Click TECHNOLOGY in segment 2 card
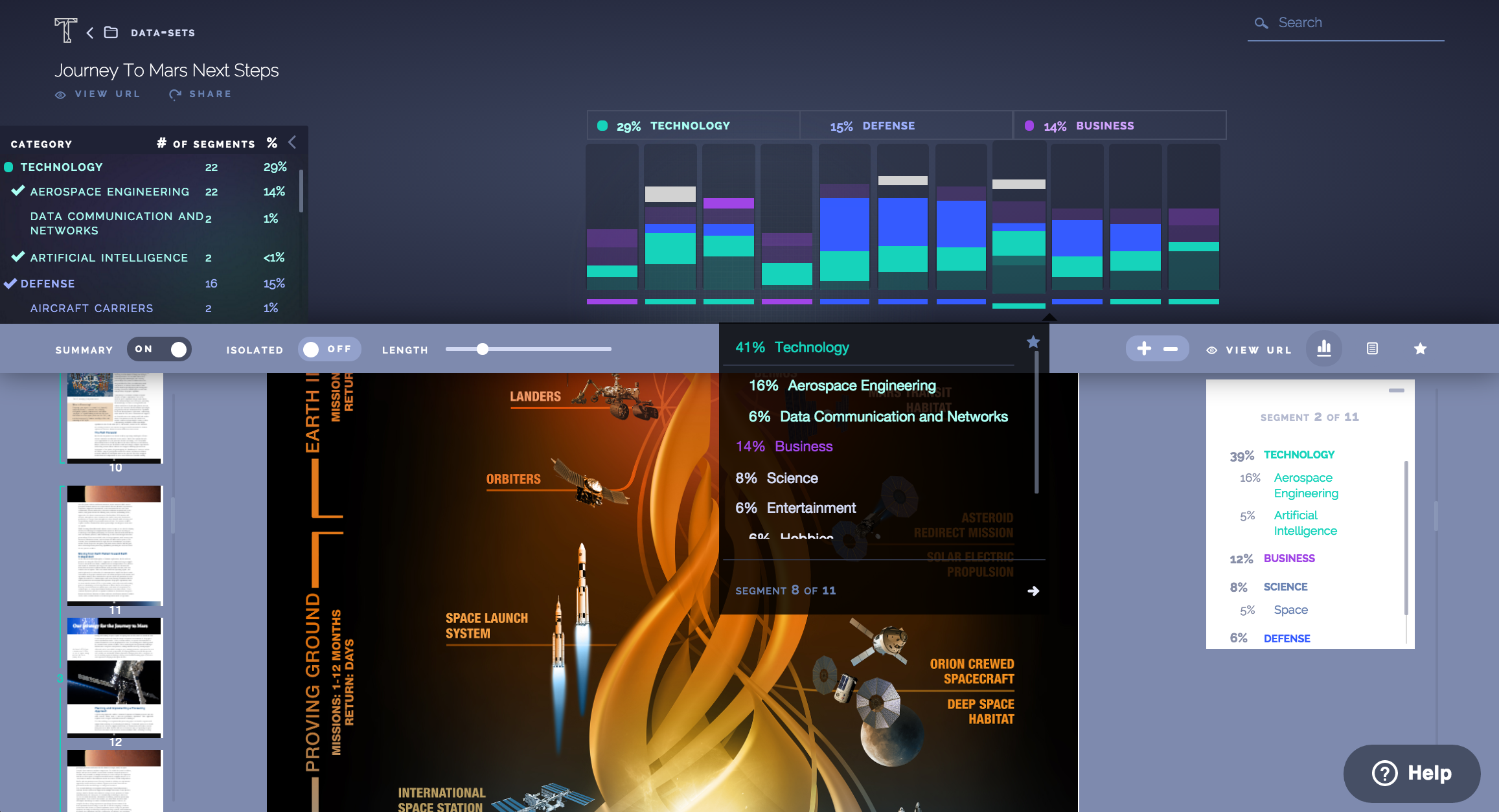This screenshot has height=812, width=1499. pyautogui.click(x=1299, y=455)
